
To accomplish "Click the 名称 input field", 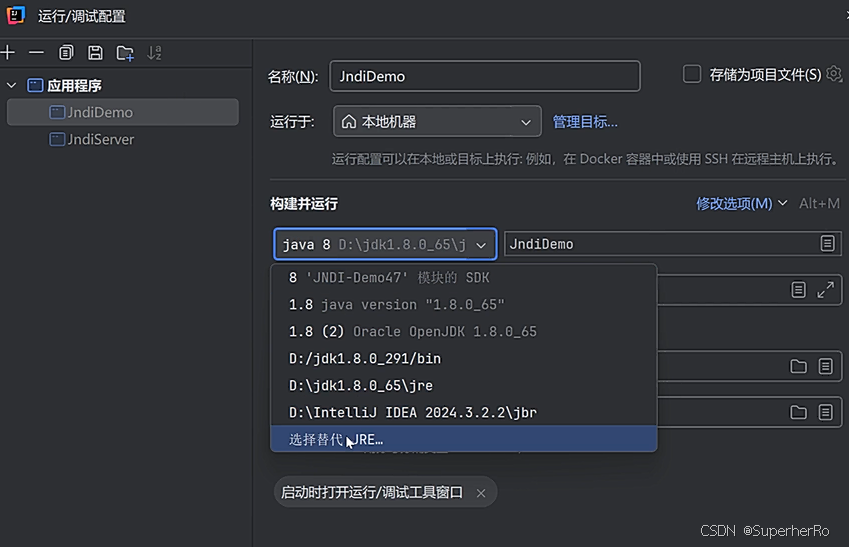I will tap(485, 76).
